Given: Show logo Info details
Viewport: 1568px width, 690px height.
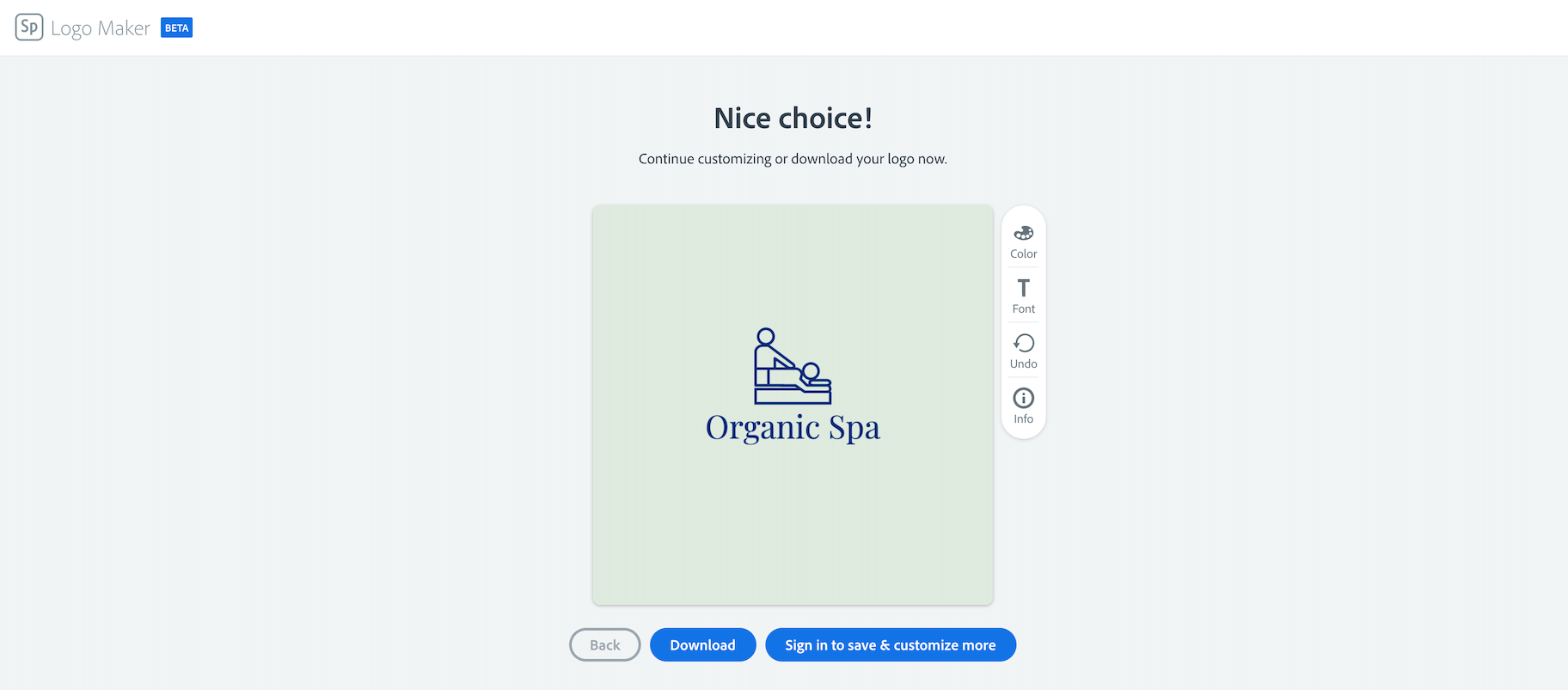Looking at the screenshot, I should pyautogui.click(x=1023, y=404).
